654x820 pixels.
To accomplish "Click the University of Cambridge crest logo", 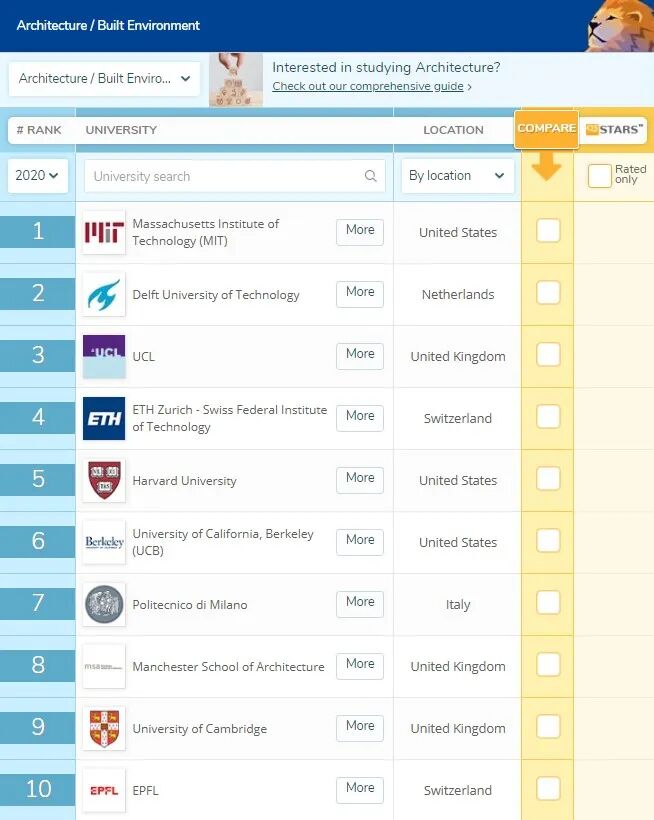I will click(x=104, y=728).
